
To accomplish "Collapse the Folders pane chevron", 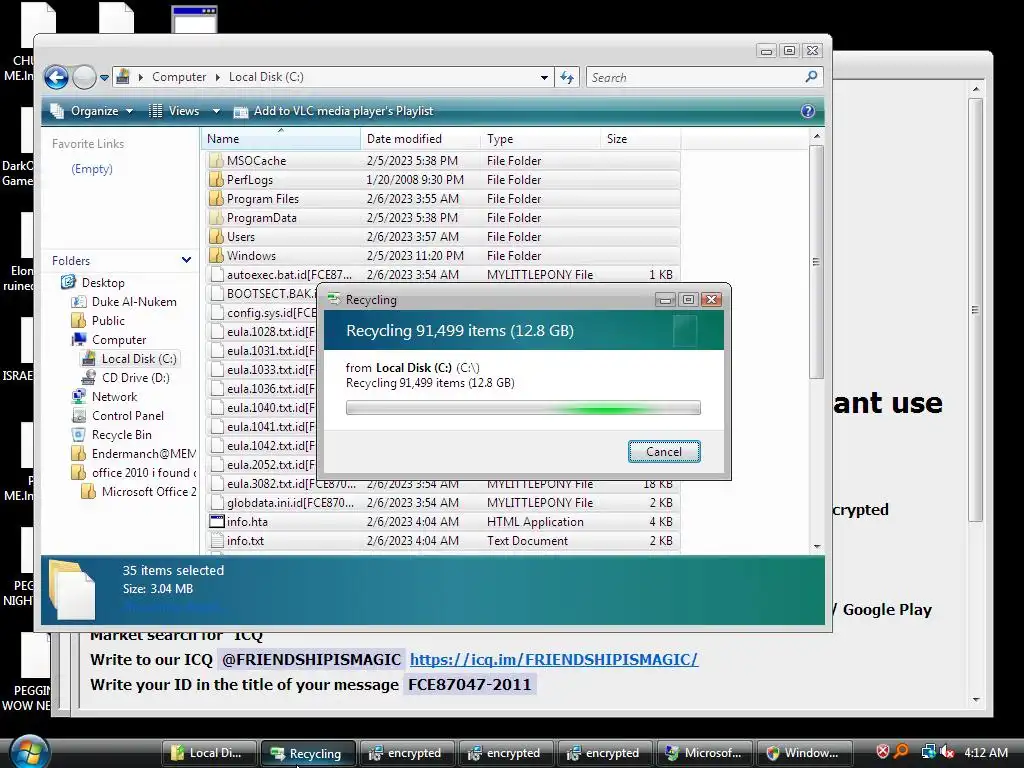I will [186, 260].
